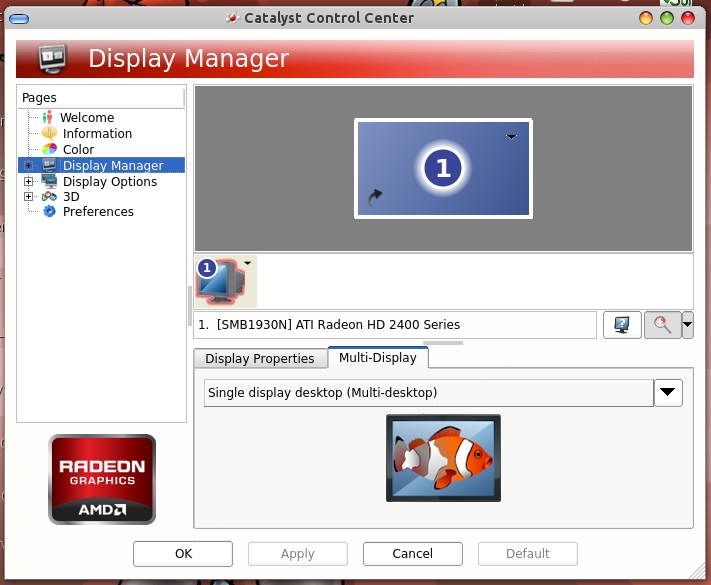Open Display Options page label

click(x=110, y=182)
